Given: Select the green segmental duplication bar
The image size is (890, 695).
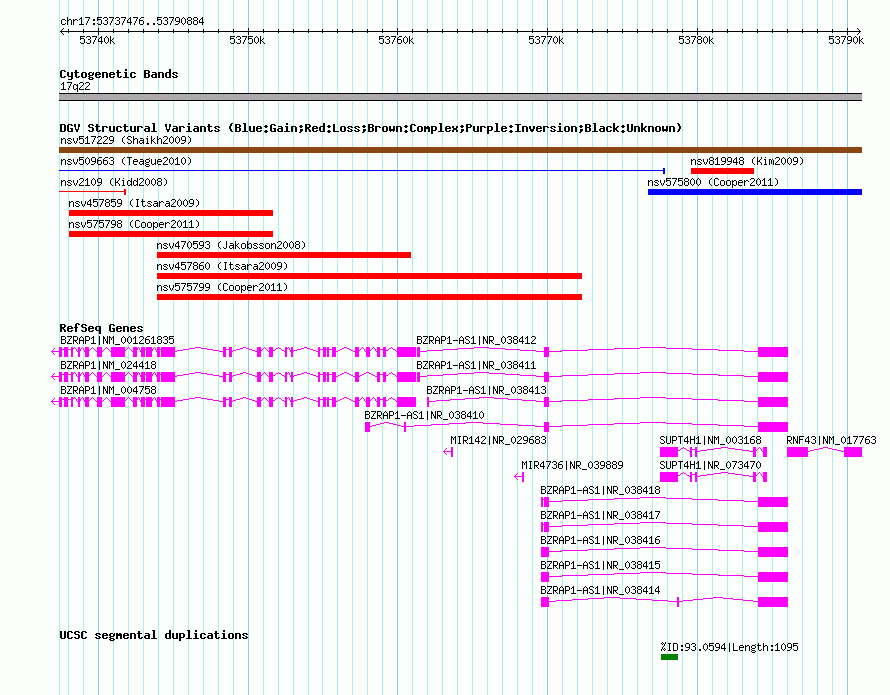Looking at the screenshot, I should pyautogui.click(x=669, y=657).
